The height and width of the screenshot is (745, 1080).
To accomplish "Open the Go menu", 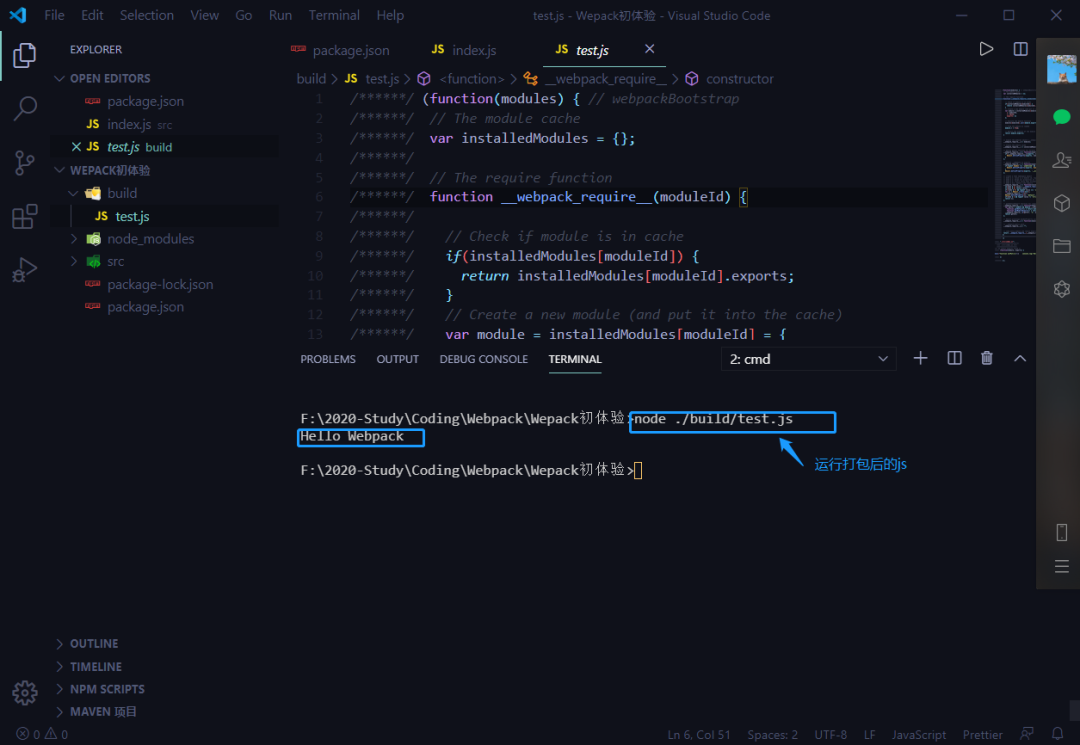I will 244,15.
